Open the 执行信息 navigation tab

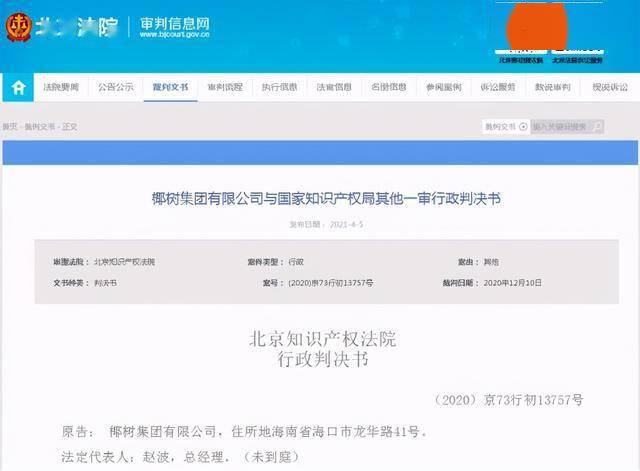pos(279,87)
